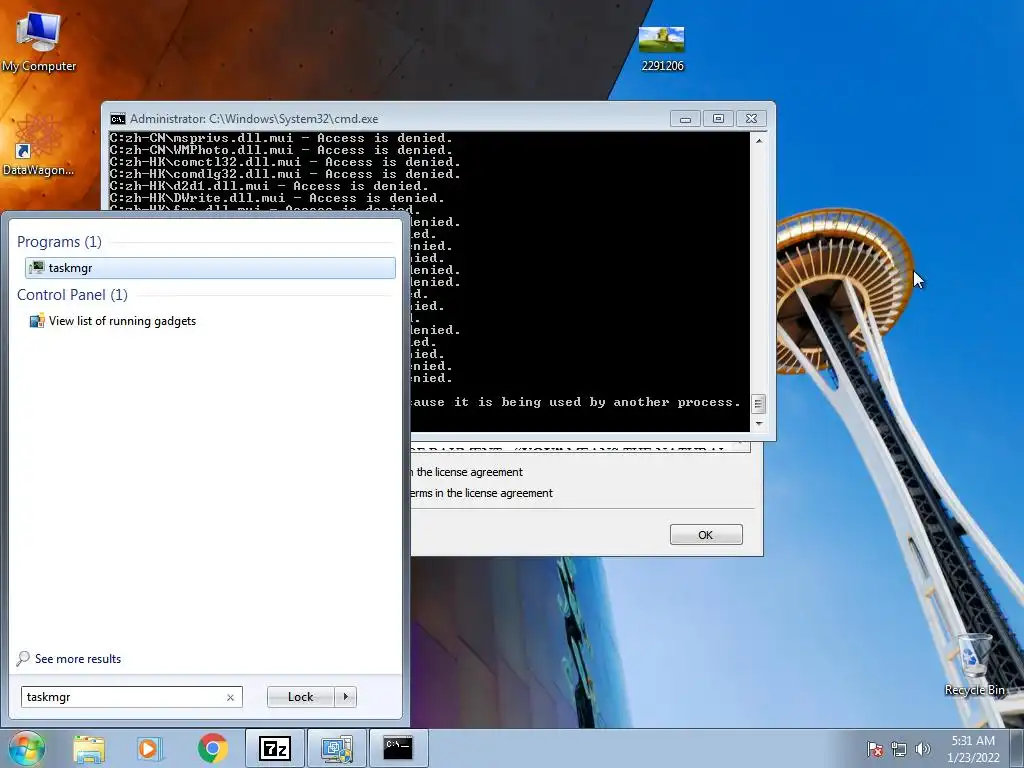Screen dimensions: 1024x768
Task: Click the Control Panel (1) heading
Action: (x=72, y=295)
